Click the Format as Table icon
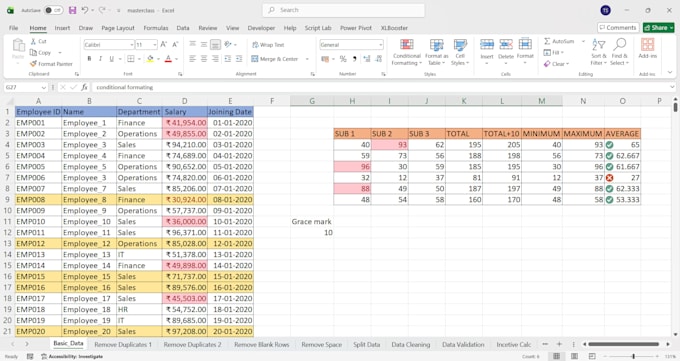680x361 pixels. pos(437,44)
